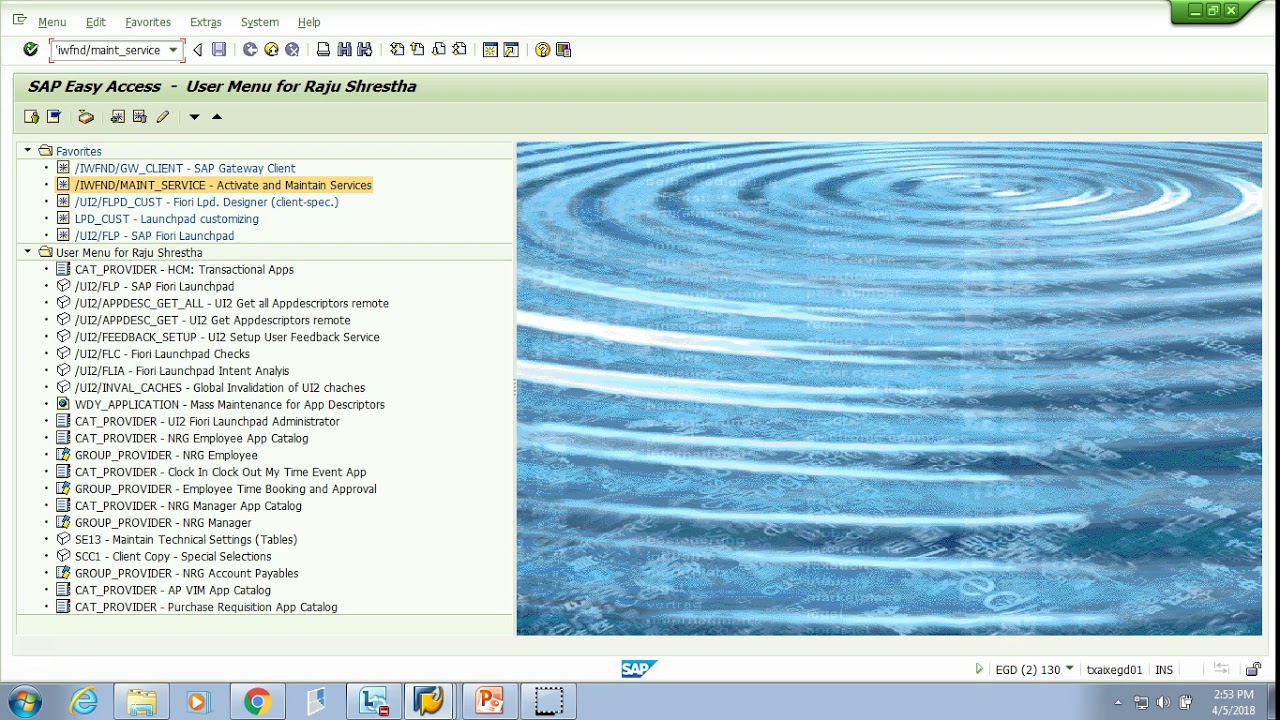Click the green Enter checkmark icon

tap(30, 50)
